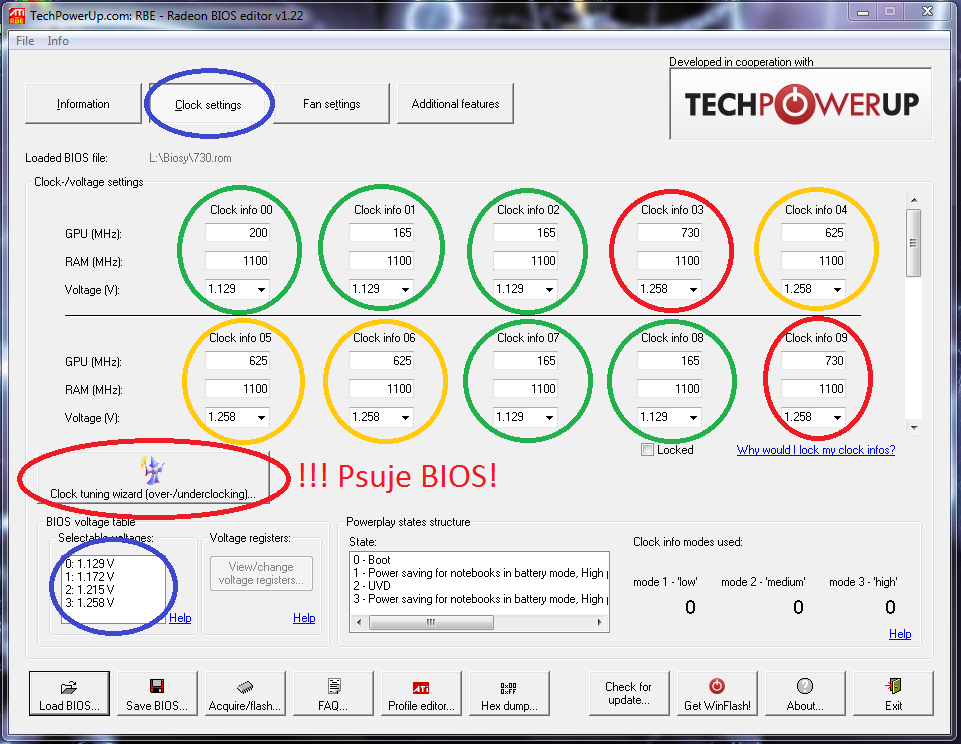This screenshot has height=744, width=961.
Task: Expand Voltage dropdown for Clock info 00
Action: tap(261, 289)
